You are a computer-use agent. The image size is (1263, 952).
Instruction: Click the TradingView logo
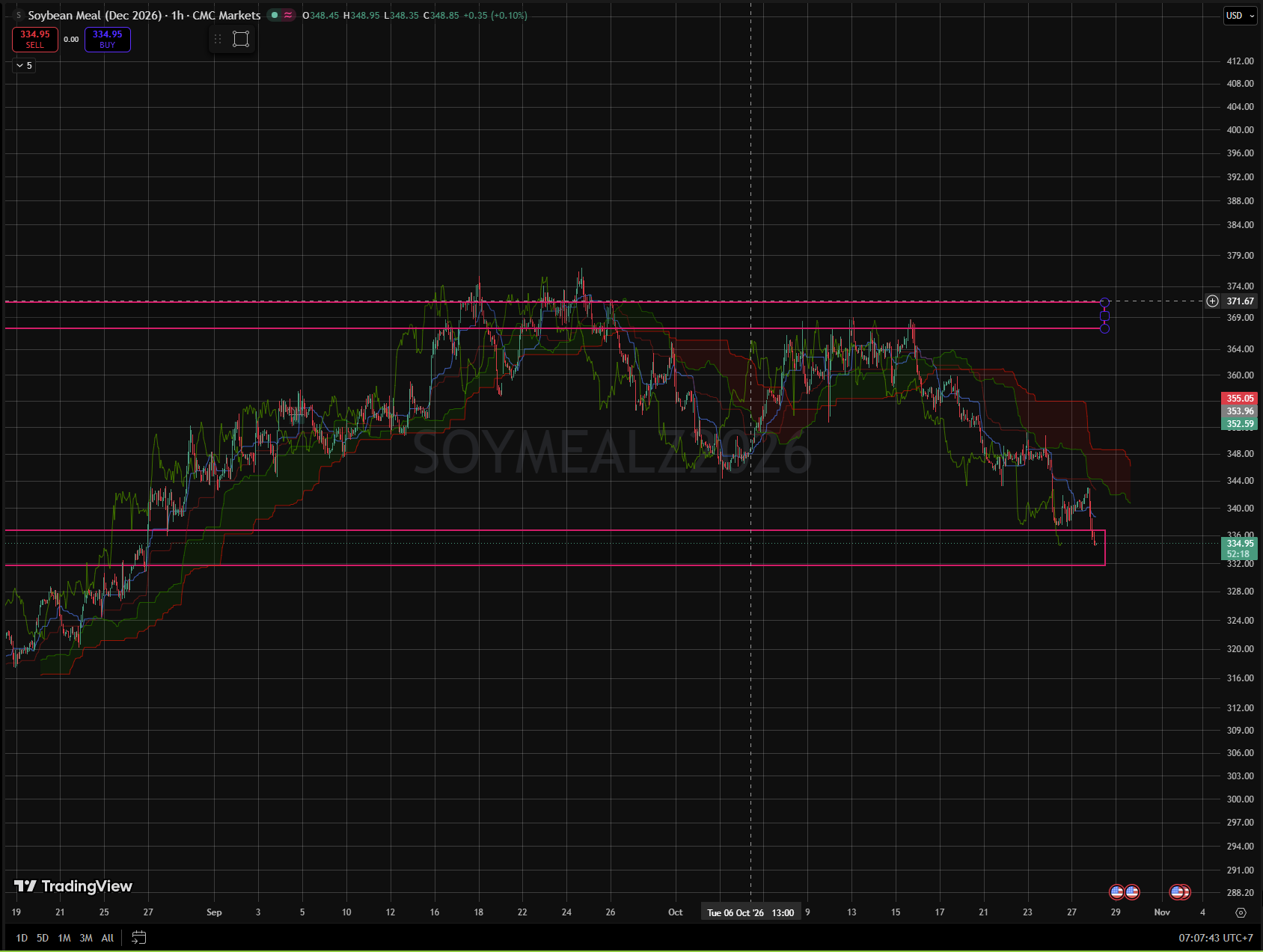[73, 886]
